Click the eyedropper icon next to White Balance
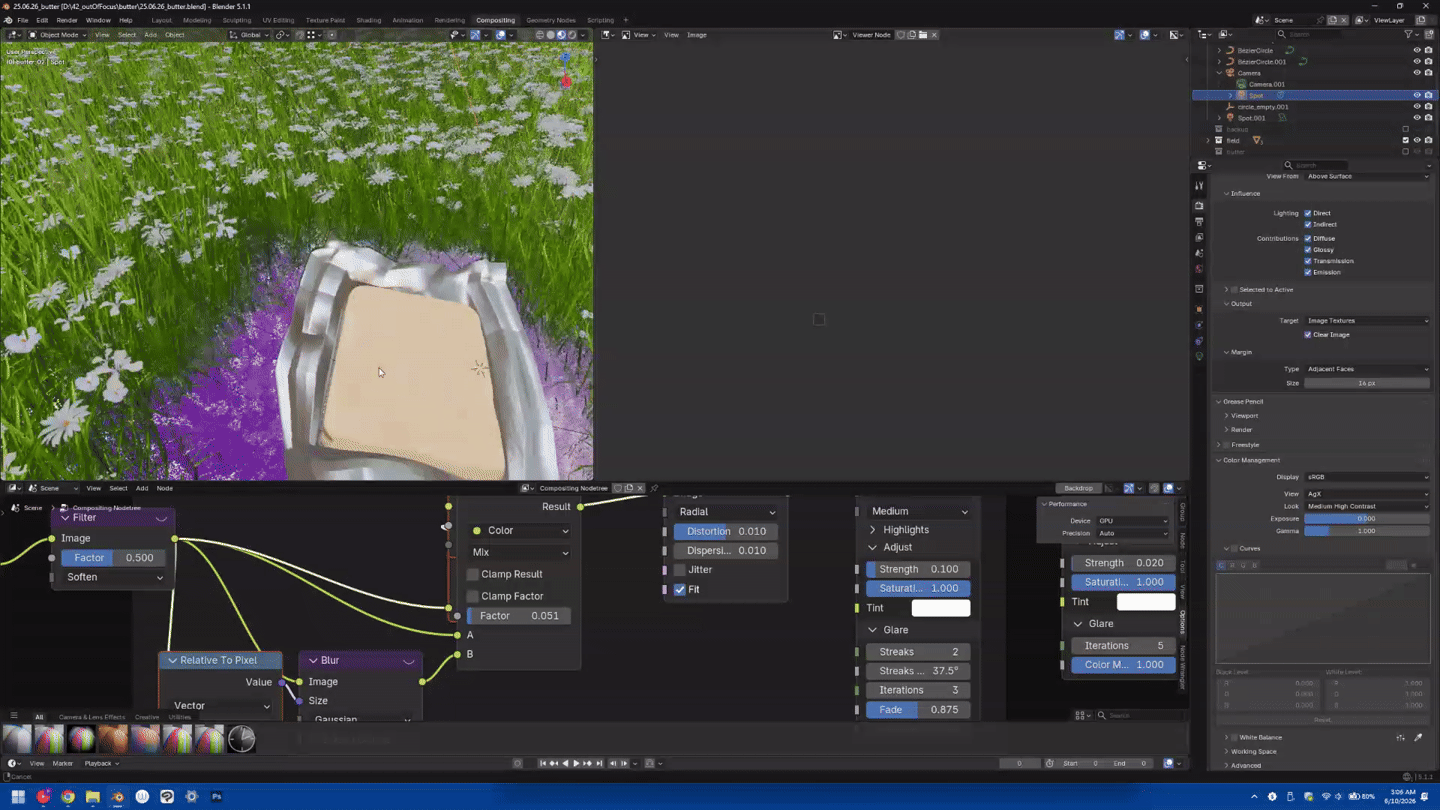This screenshot has height=810, width=1440. coord(1418,738)
